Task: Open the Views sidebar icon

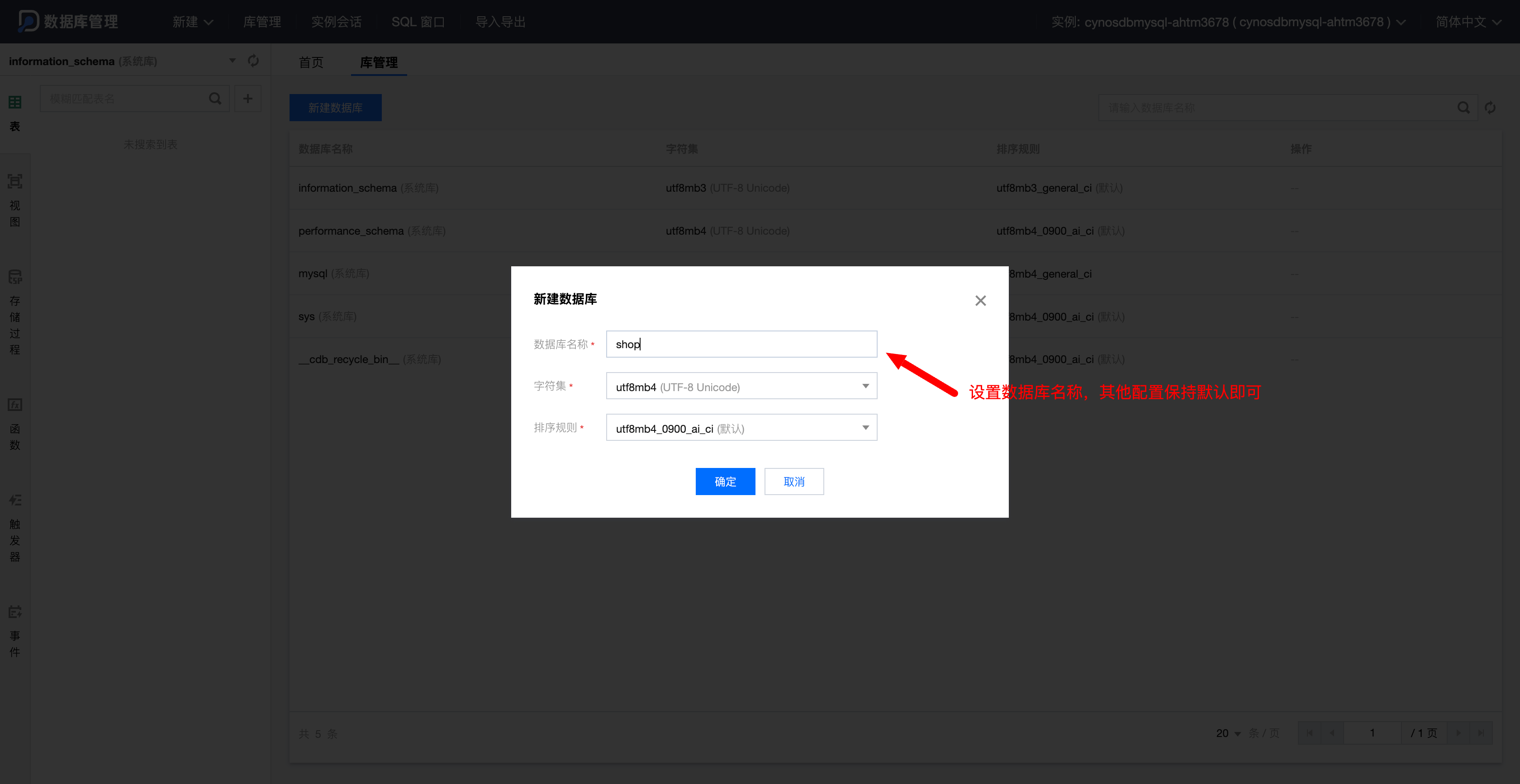Action: point(15,182)
